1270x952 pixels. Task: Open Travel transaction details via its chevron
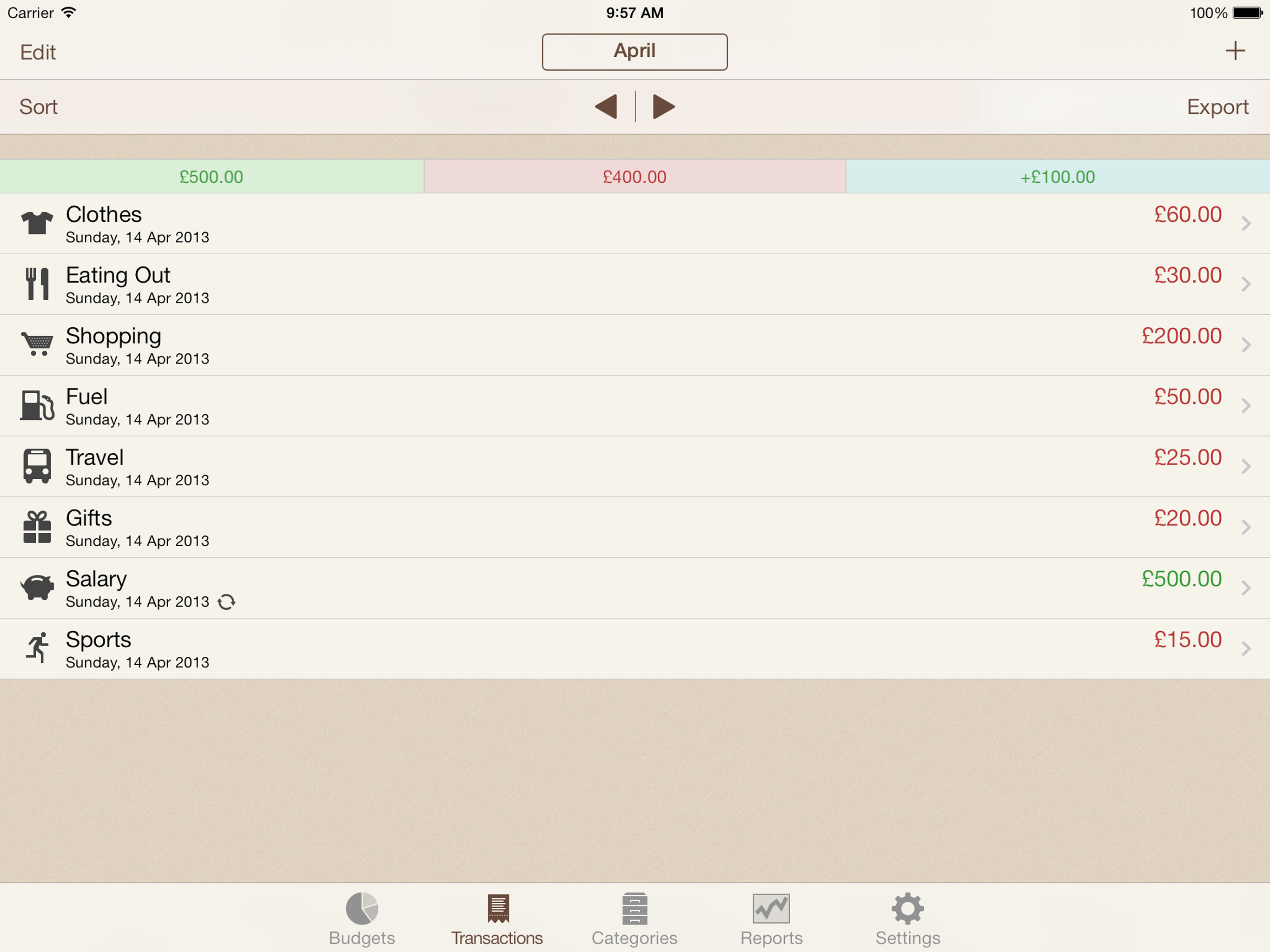point(1245,466)
